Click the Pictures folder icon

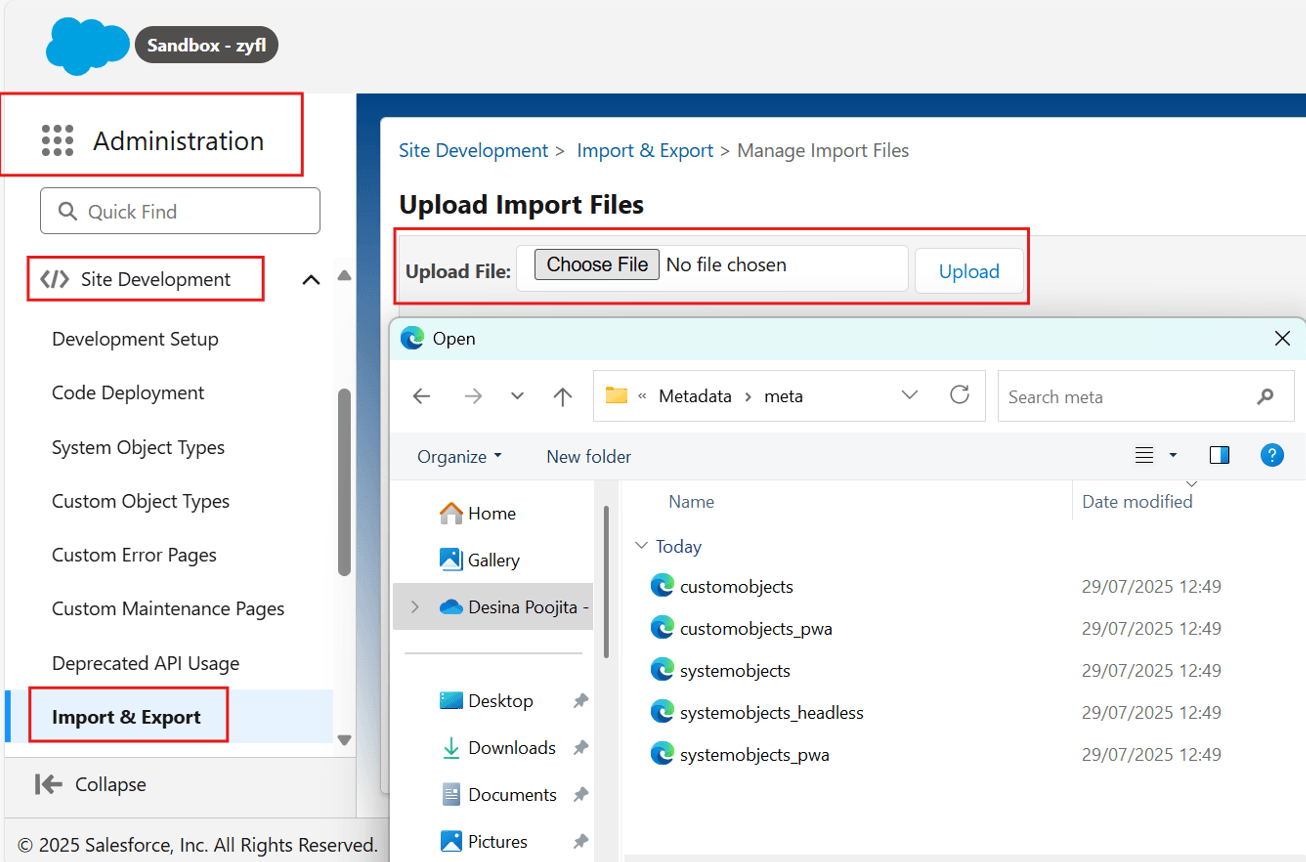tap(451, 841)
